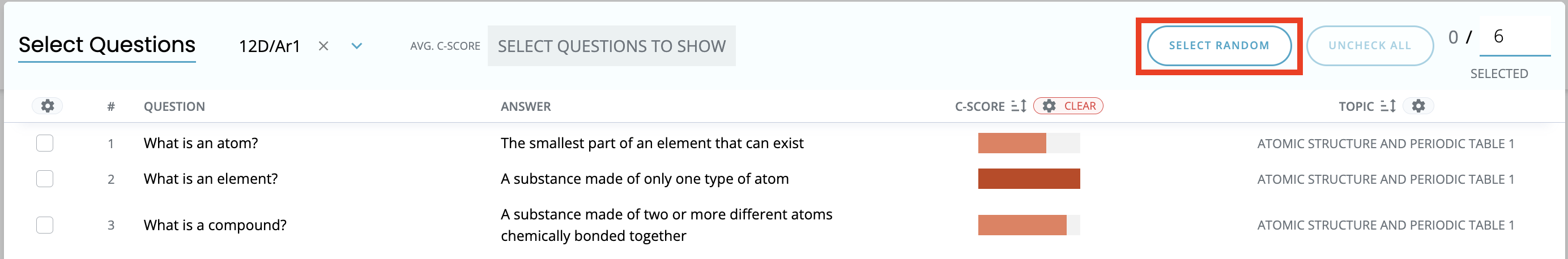Click the number of selected questions field

(x=1514, y=38)
